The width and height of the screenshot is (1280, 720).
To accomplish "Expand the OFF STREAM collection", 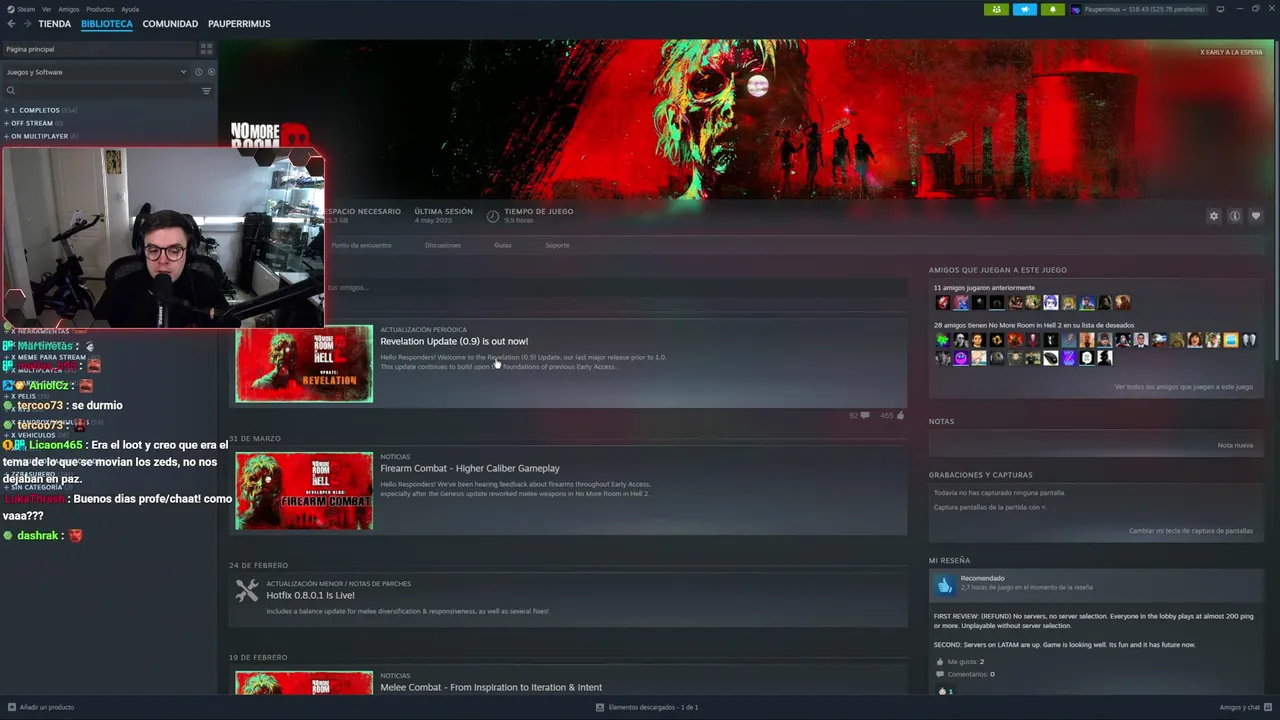I will pyautogui.click(x=32, y=123).
